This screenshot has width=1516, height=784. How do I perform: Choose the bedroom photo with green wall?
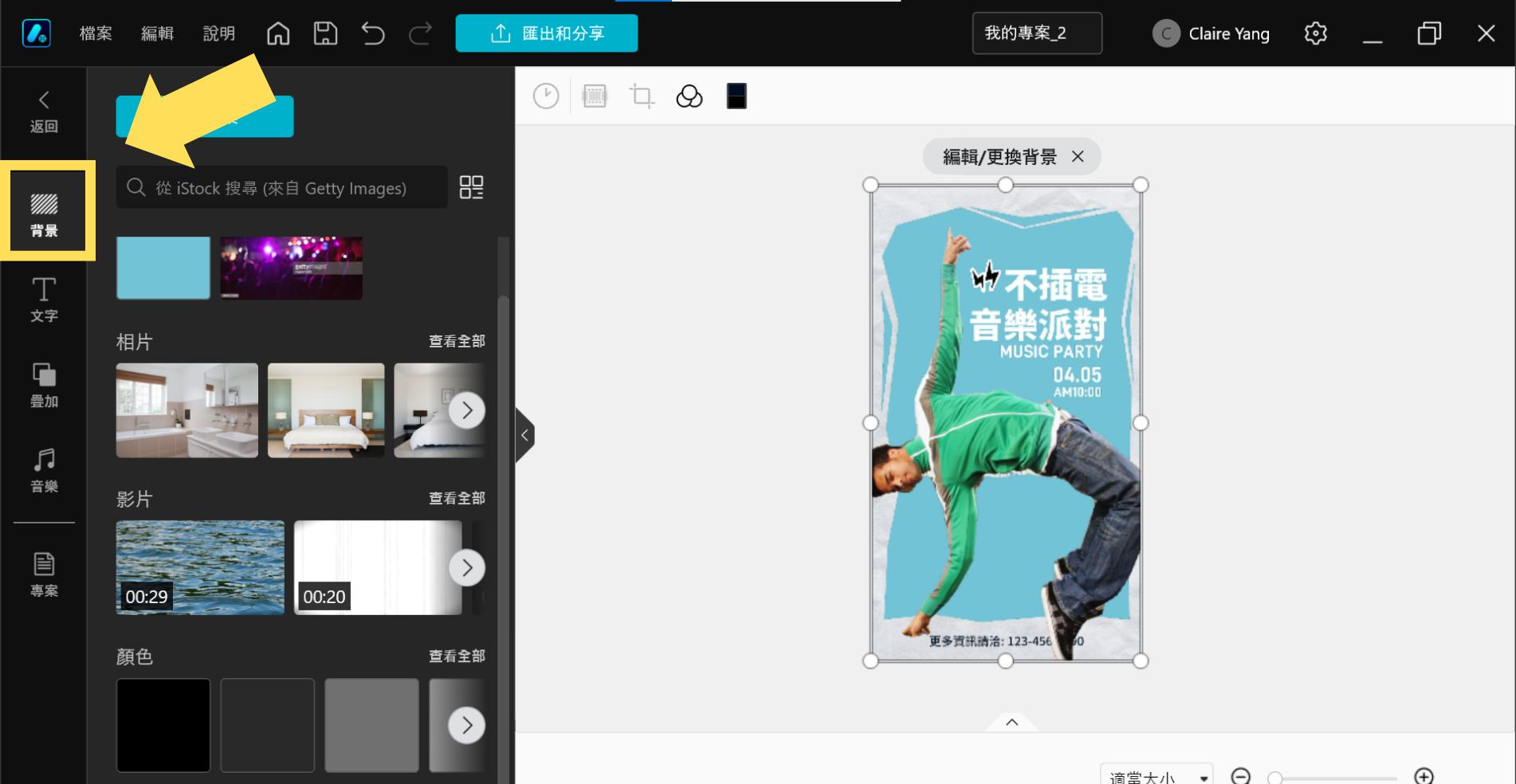[326, 410]
